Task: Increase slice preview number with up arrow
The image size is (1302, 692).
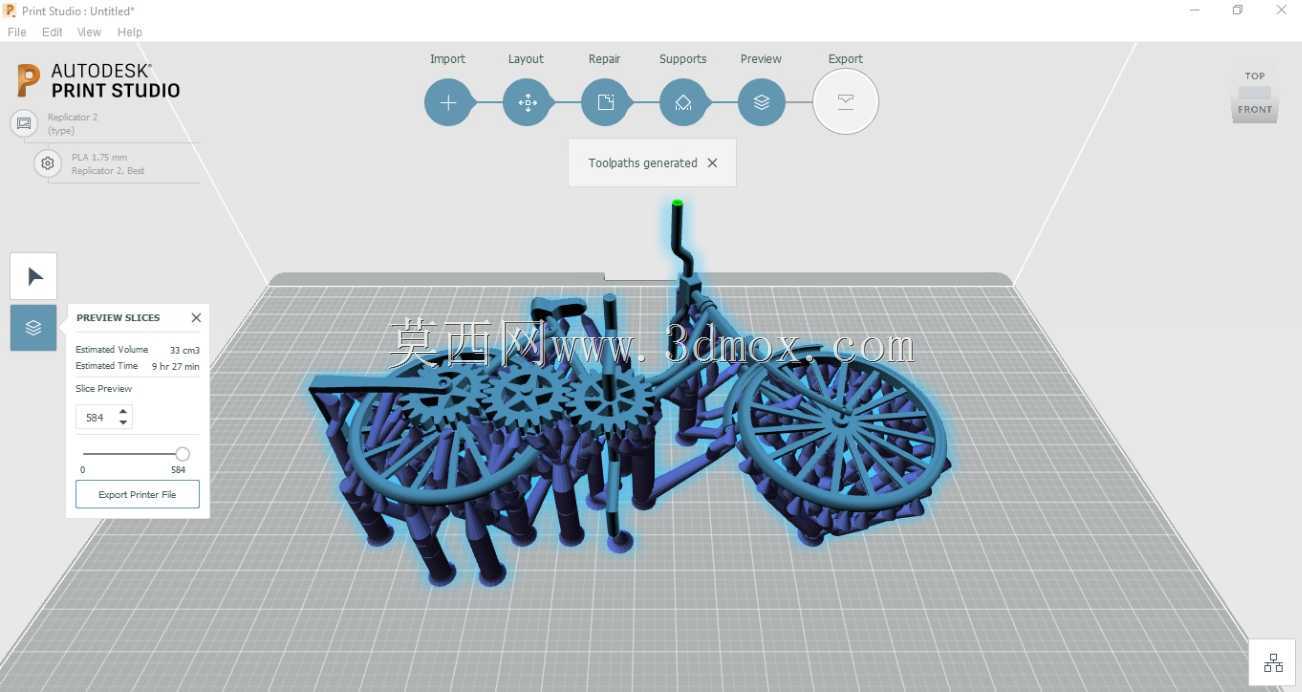Action: (x=123, y=412)
